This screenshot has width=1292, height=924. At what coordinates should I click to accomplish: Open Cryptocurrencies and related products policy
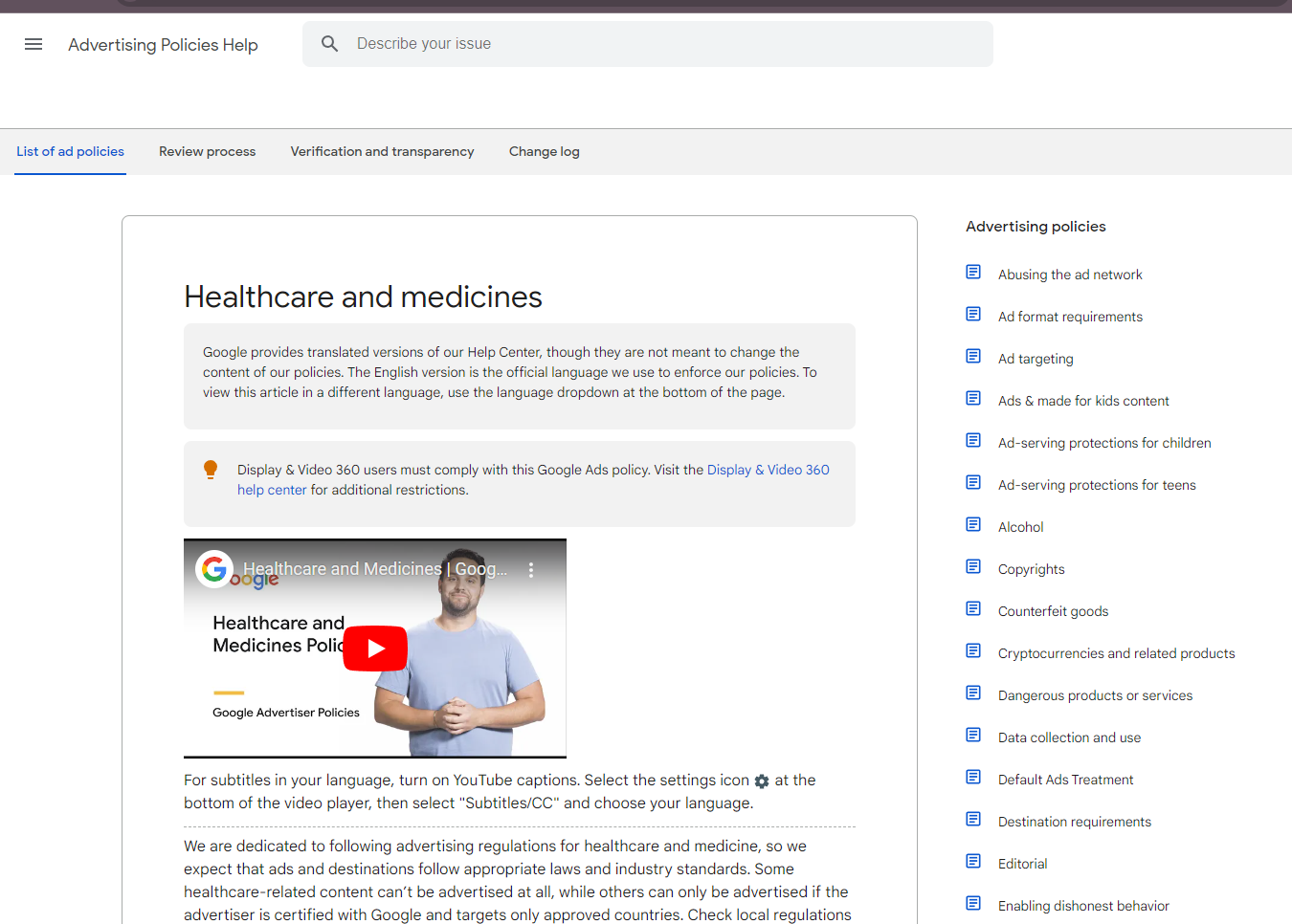point(1116,652)
